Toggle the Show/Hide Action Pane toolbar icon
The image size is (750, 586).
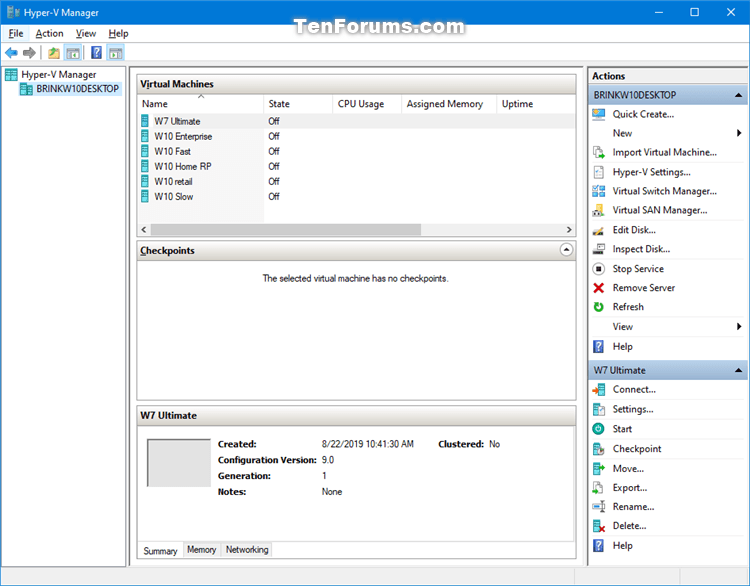(x=115, y=53)
